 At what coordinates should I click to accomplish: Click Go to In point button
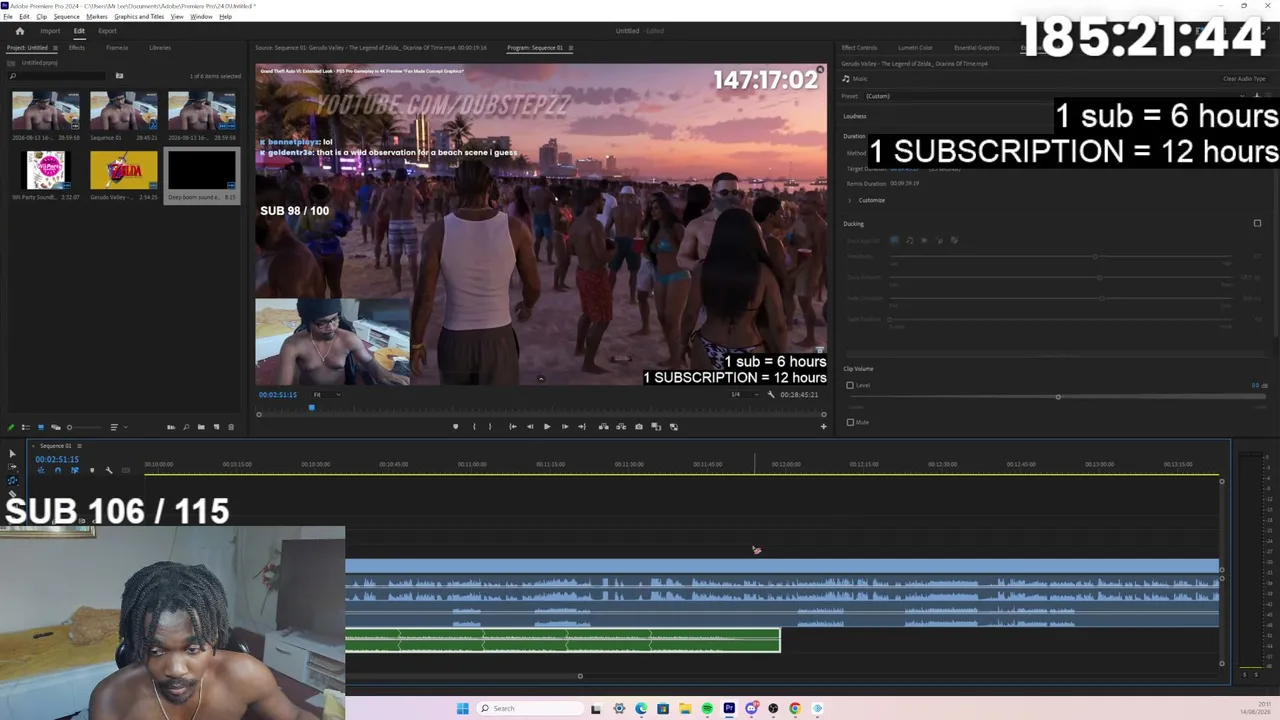(x=513, y=427)
